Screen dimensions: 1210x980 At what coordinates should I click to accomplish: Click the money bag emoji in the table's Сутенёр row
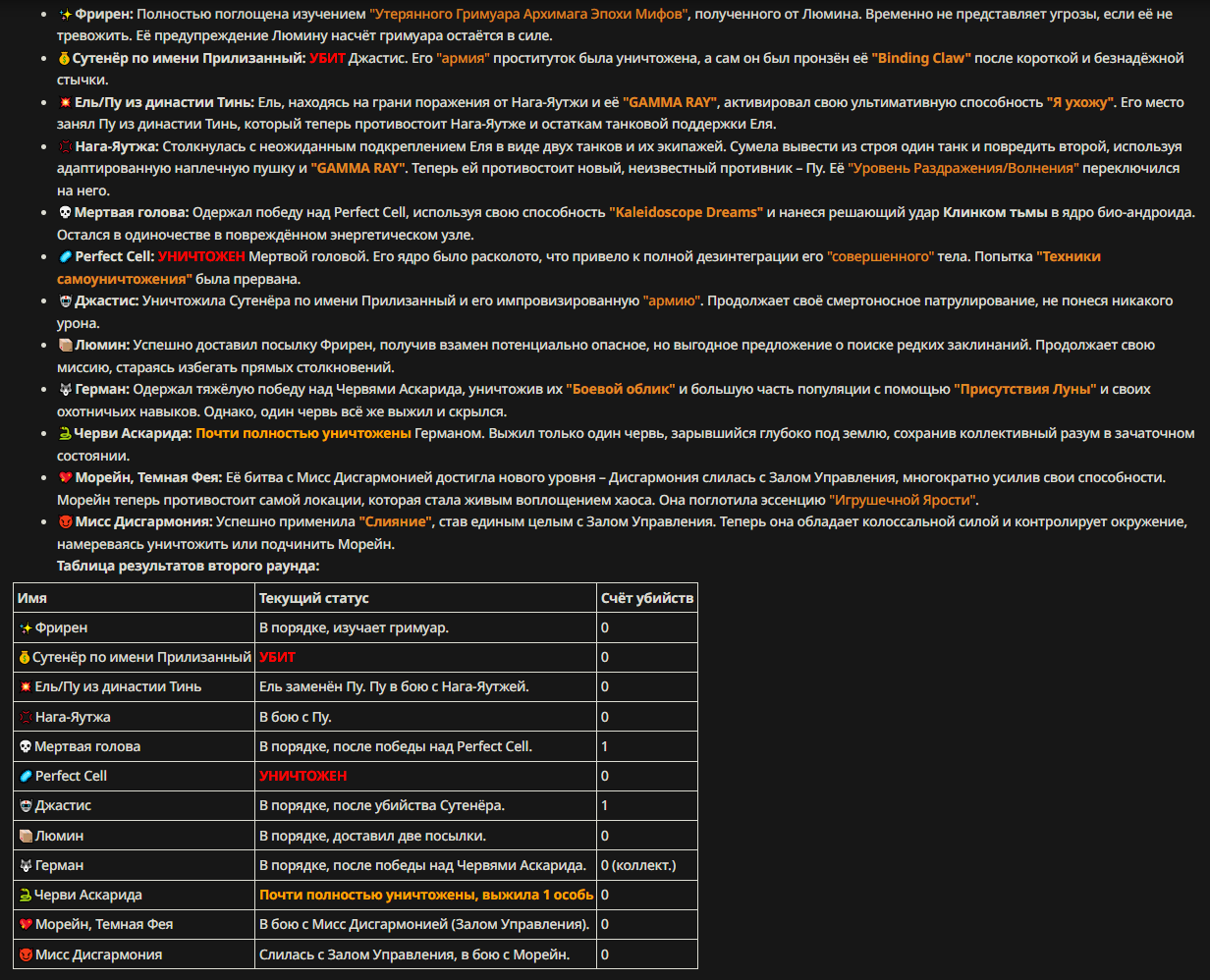[25, 657]
